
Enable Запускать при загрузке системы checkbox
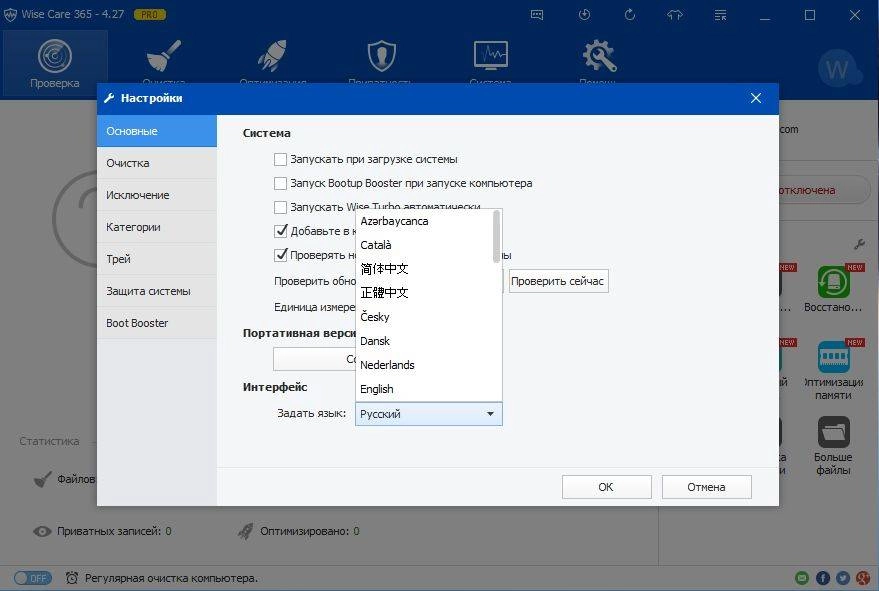pyautogui.click(x=280, y=159)
